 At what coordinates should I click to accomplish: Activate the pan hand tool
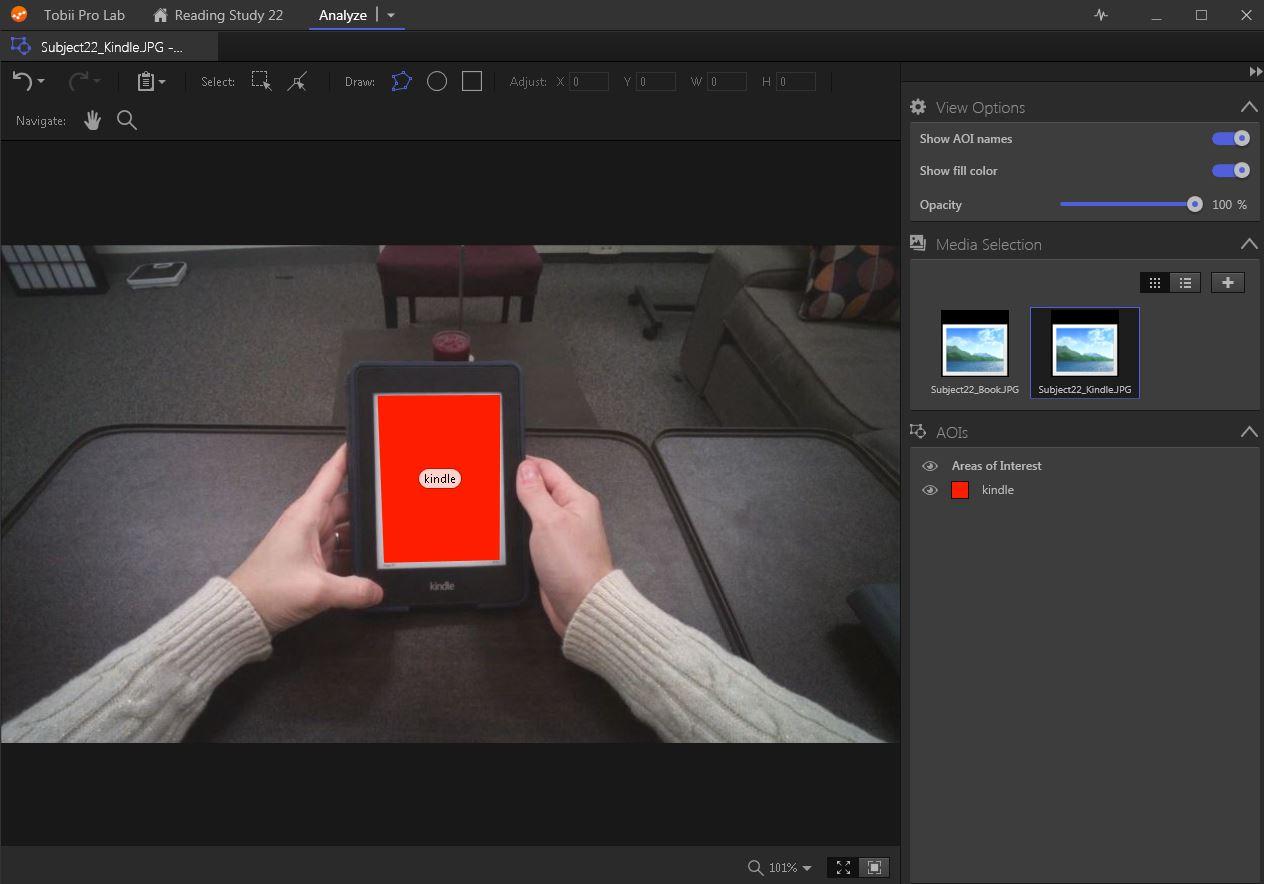point(93,120)
